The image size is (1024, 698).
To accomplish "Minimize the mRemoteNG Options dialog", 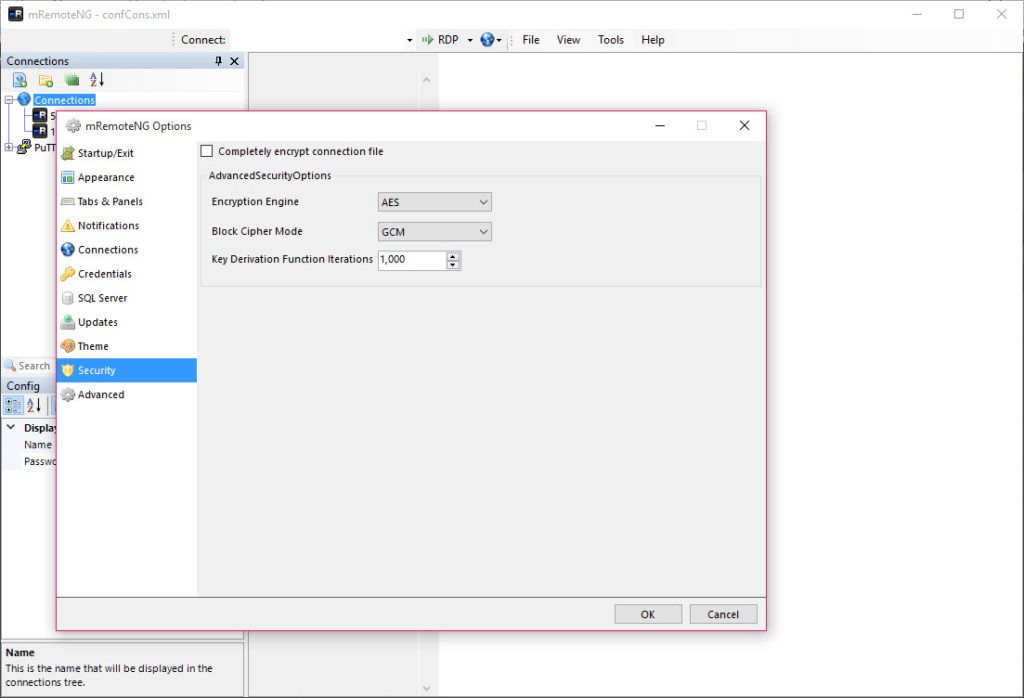I will [660, 125].
